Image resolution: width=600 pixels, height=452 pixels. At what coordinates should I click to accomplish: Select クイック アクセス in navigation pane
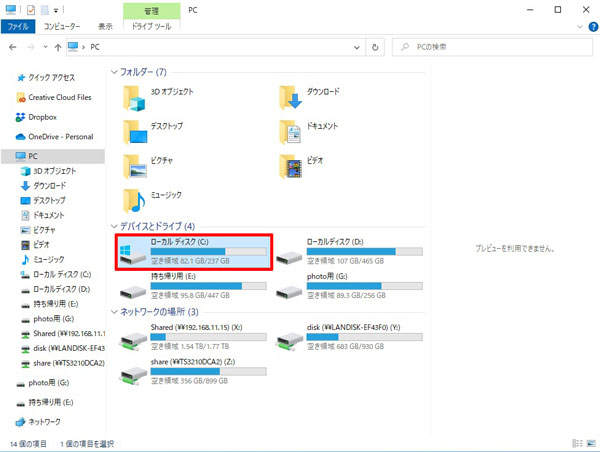pyautogui.click(x=46, y=78)
